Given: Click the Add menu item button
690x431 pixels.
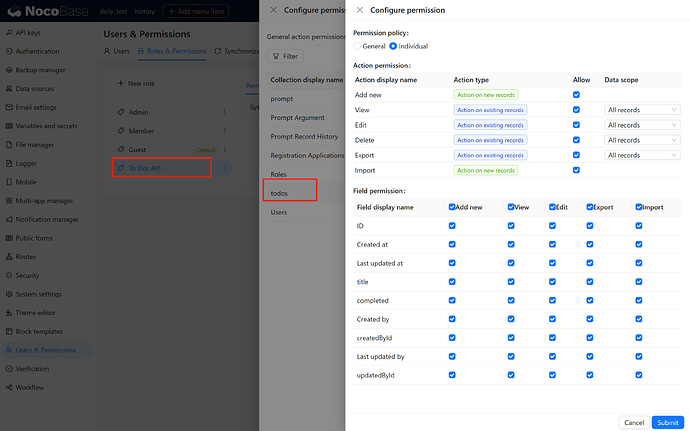Looking at the screenshot, I should 196,11.
